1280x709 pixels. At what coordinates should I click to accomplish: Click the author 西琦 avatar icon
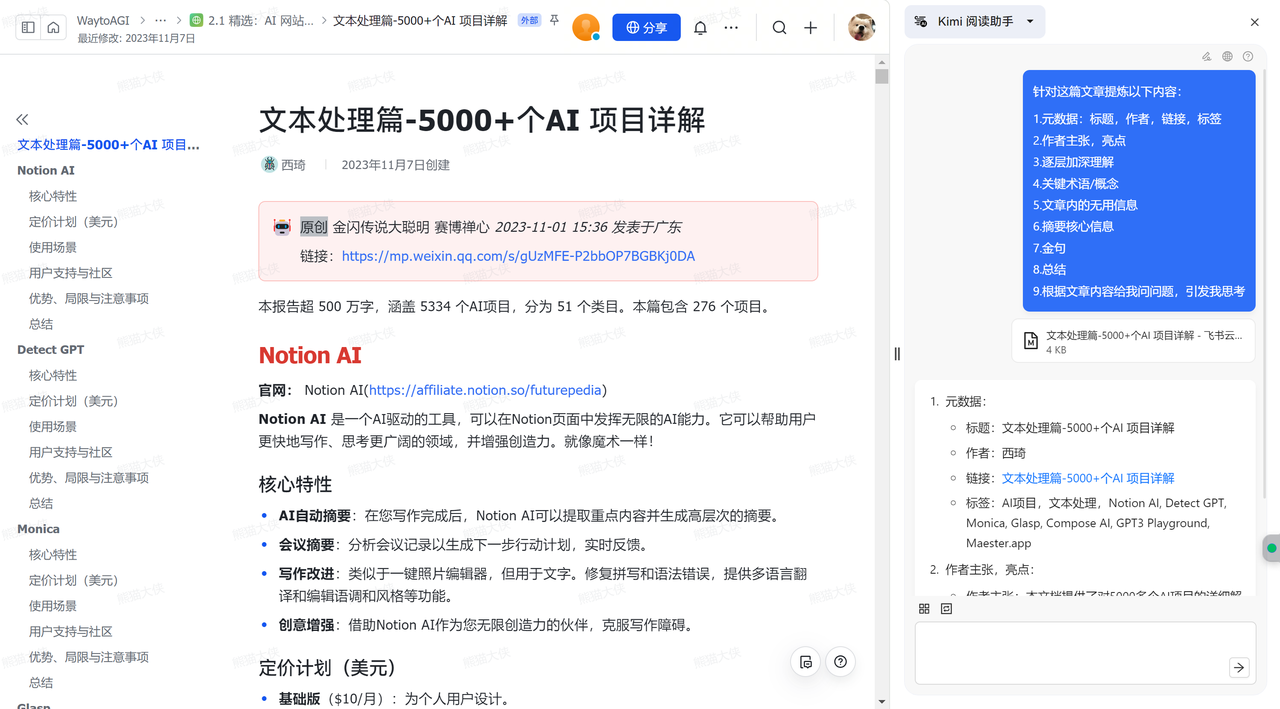pos(269,164)
